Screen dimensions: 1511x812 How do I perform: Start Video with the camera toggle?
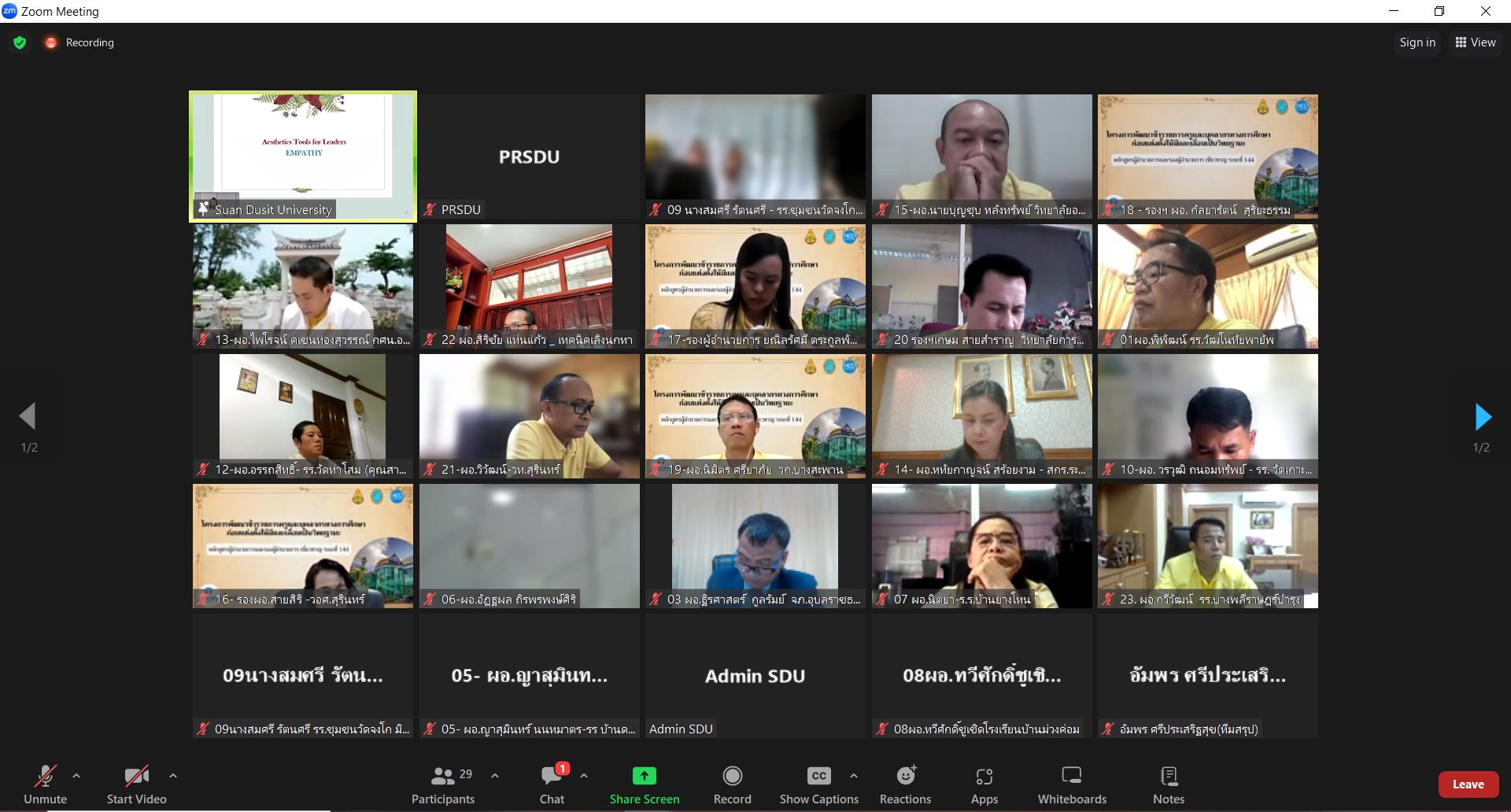click(x=136, y=785)
